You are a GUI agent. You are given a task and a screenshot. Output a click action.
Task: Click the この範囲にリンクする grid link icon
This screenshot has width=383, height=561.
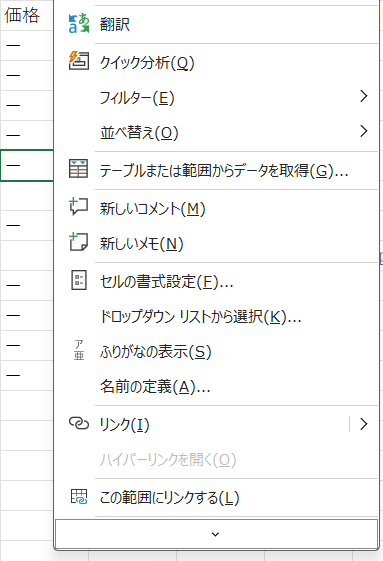(79, 497)
